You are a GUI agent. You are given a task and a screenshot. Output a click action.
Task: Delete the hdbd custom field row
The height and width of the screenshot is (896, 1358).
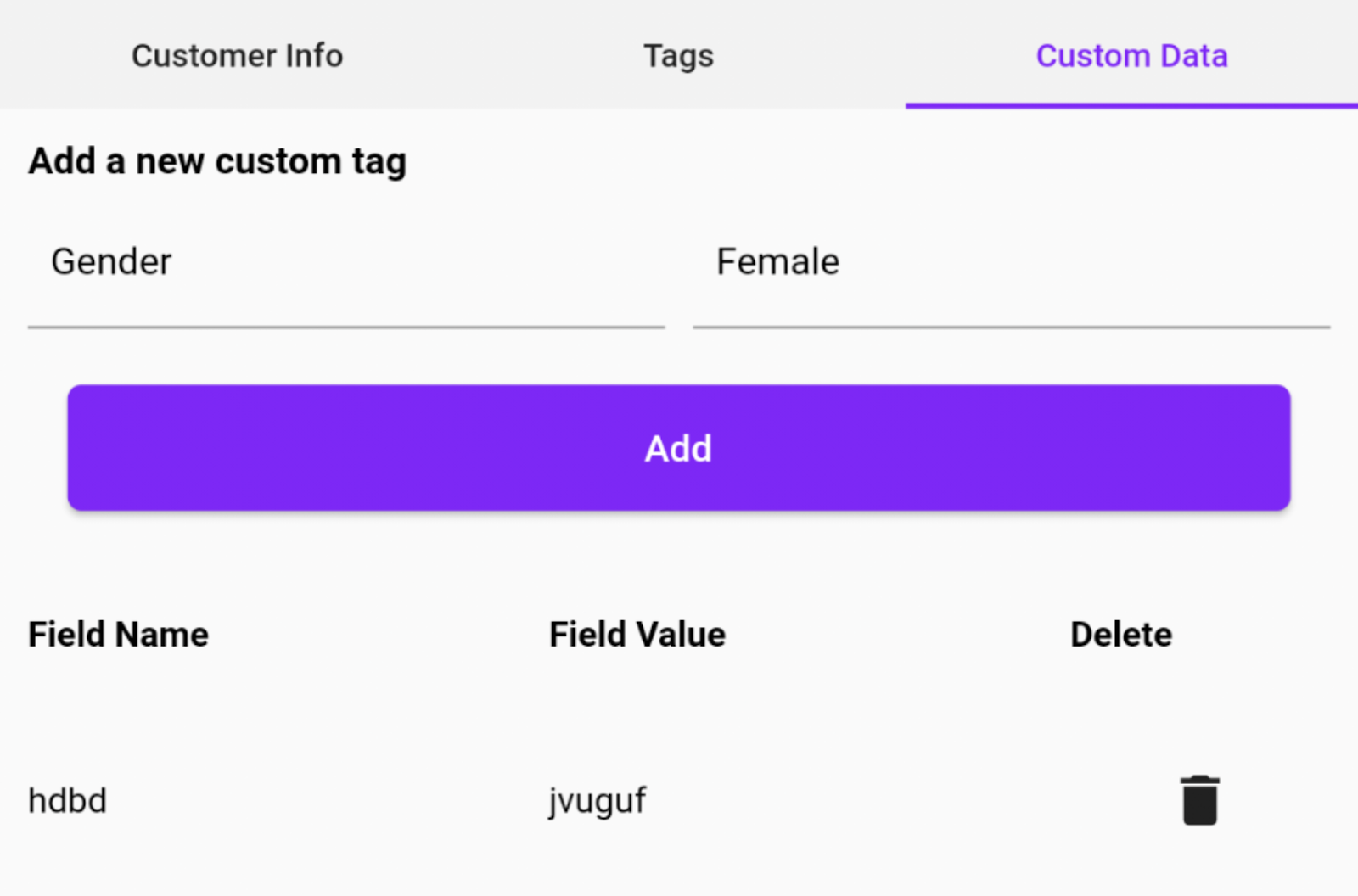coord(1199,800)
